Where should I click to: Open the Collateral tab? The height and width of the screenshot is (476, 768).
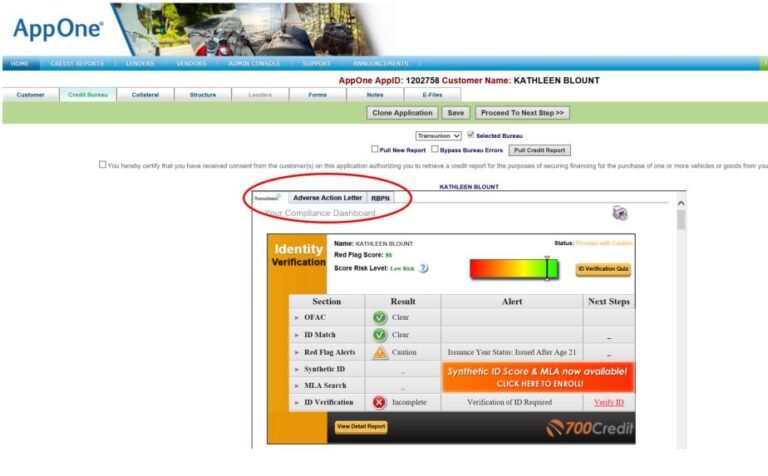click(145, 95)
